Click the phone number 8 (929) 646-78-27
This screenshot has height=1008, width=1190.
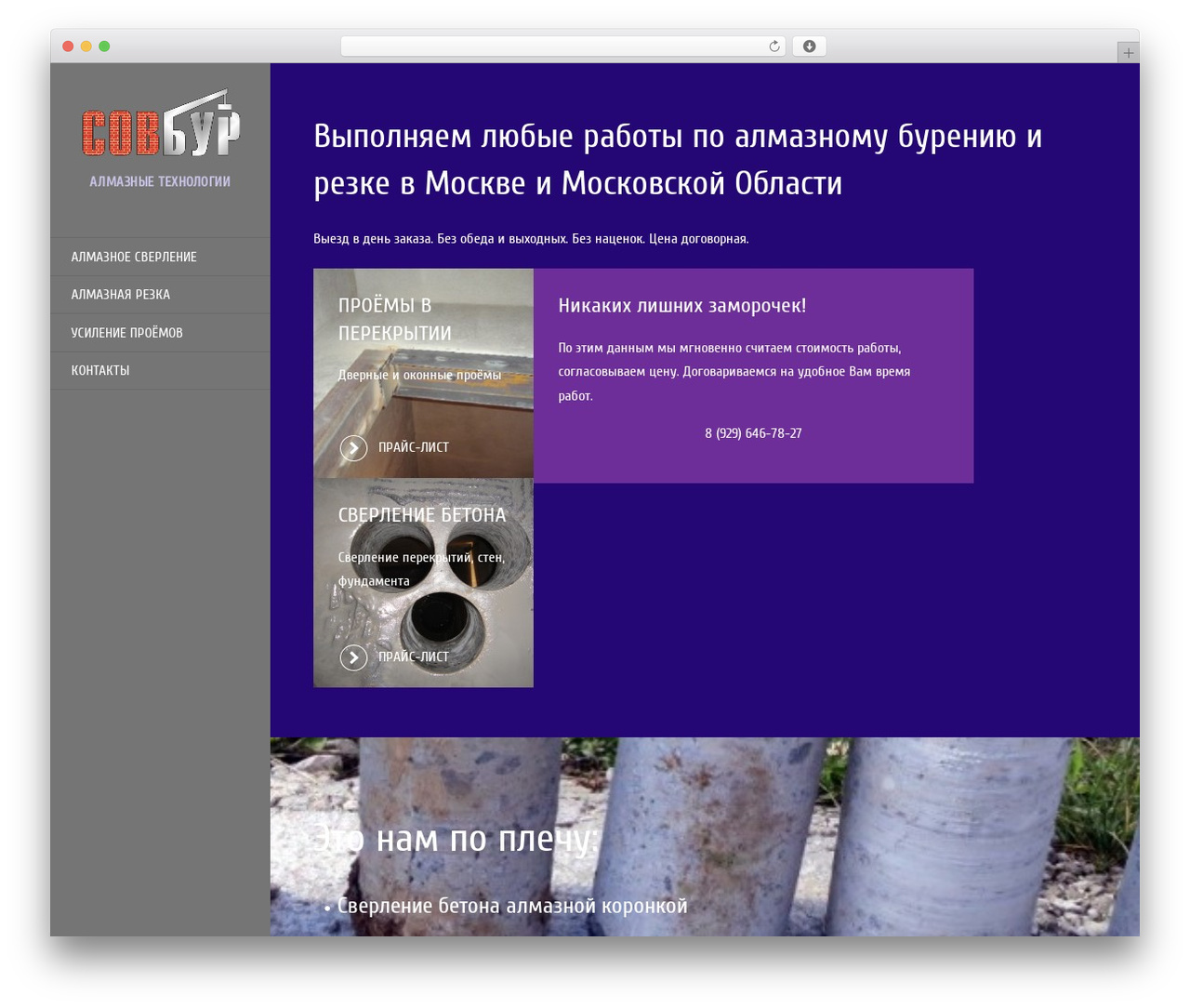[753, 433]
